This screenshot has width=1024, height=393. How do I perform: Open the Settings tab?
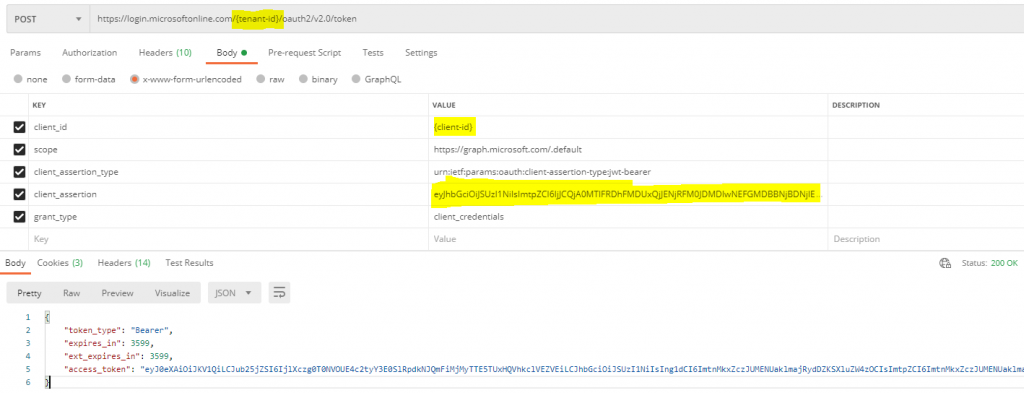(421, 53)
